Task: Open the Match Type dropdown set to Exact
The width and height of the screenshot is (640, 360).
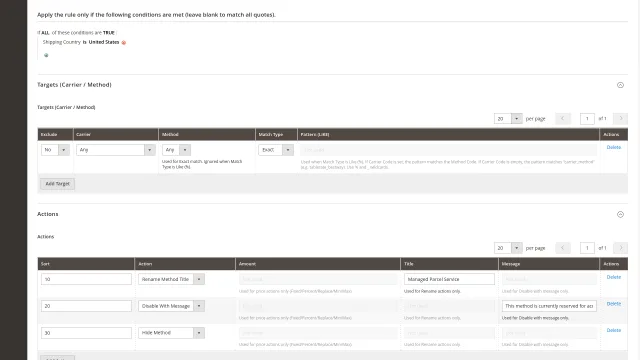Action: tap(276, 150)
